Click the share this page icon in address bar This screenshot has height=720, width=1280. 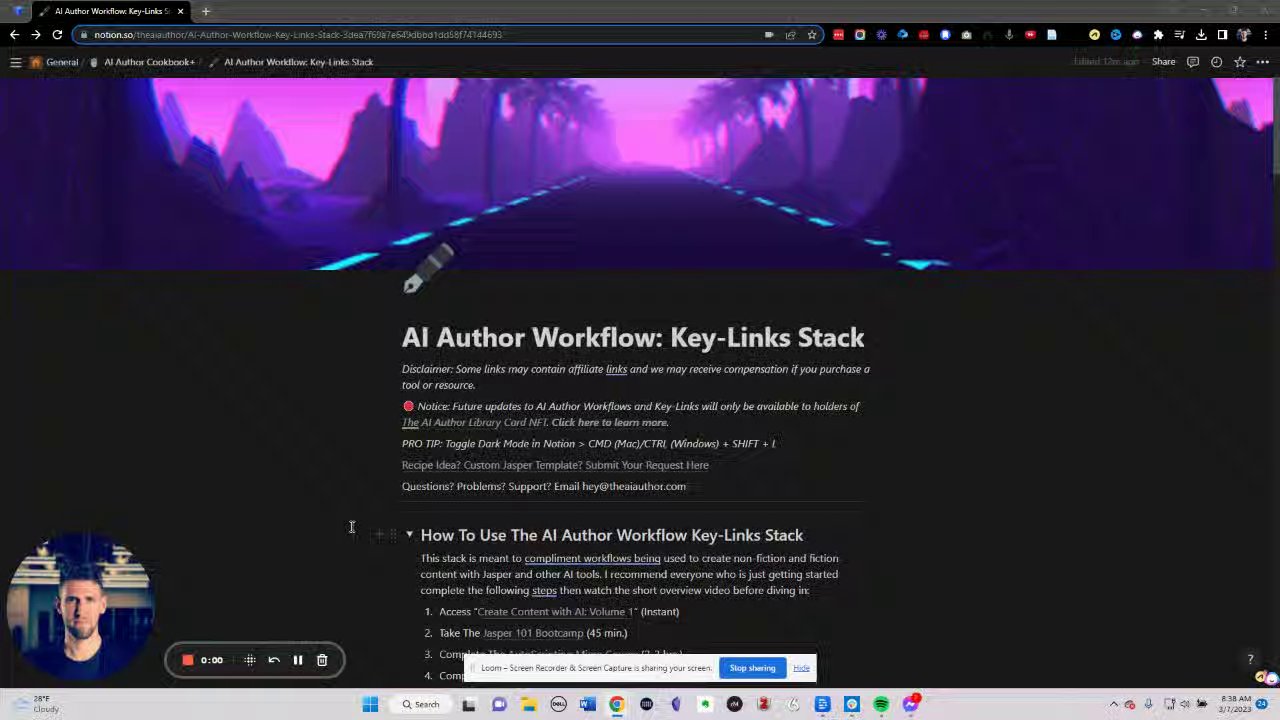(790, 35)
